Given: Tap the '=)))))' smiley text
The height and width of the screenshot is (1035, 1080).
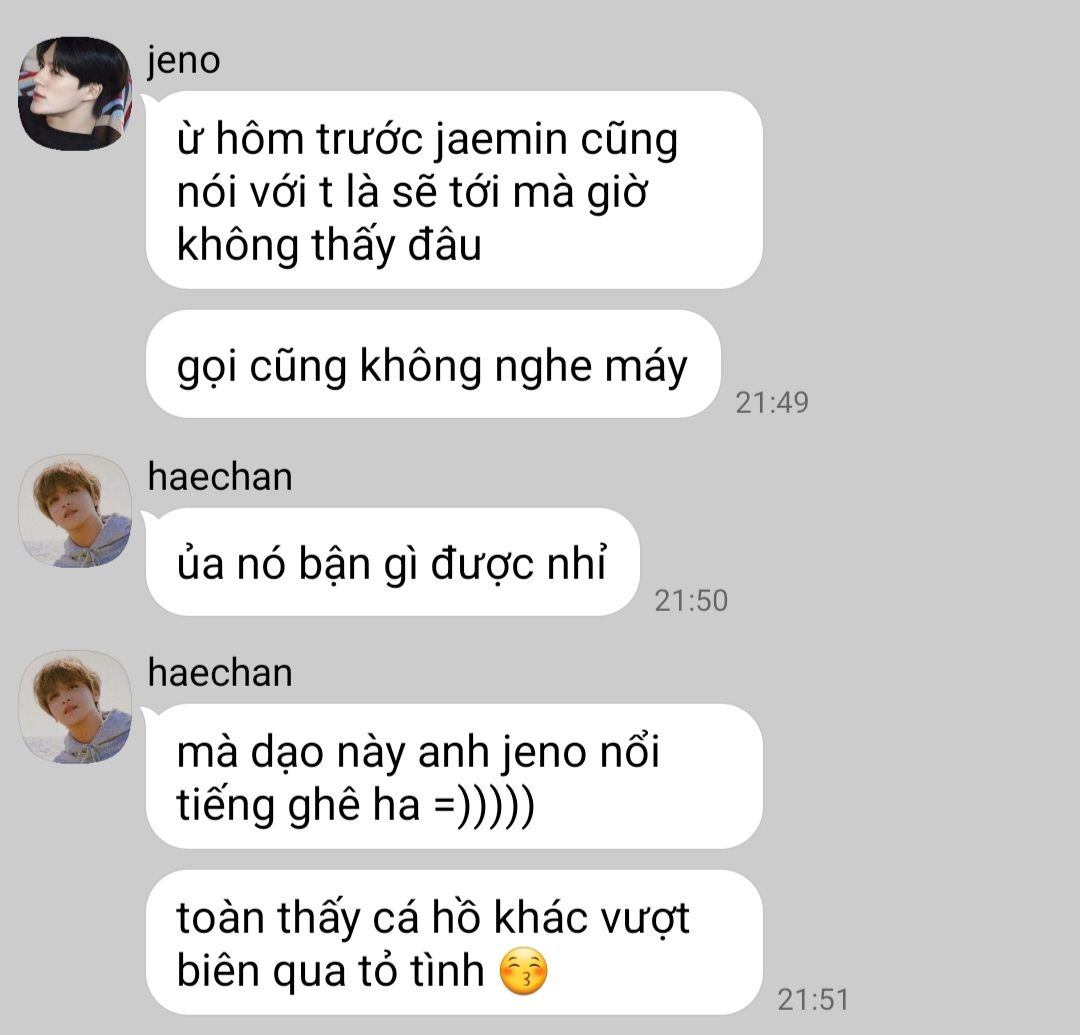Looking at the screenshot, I should [x=484, y=804].
